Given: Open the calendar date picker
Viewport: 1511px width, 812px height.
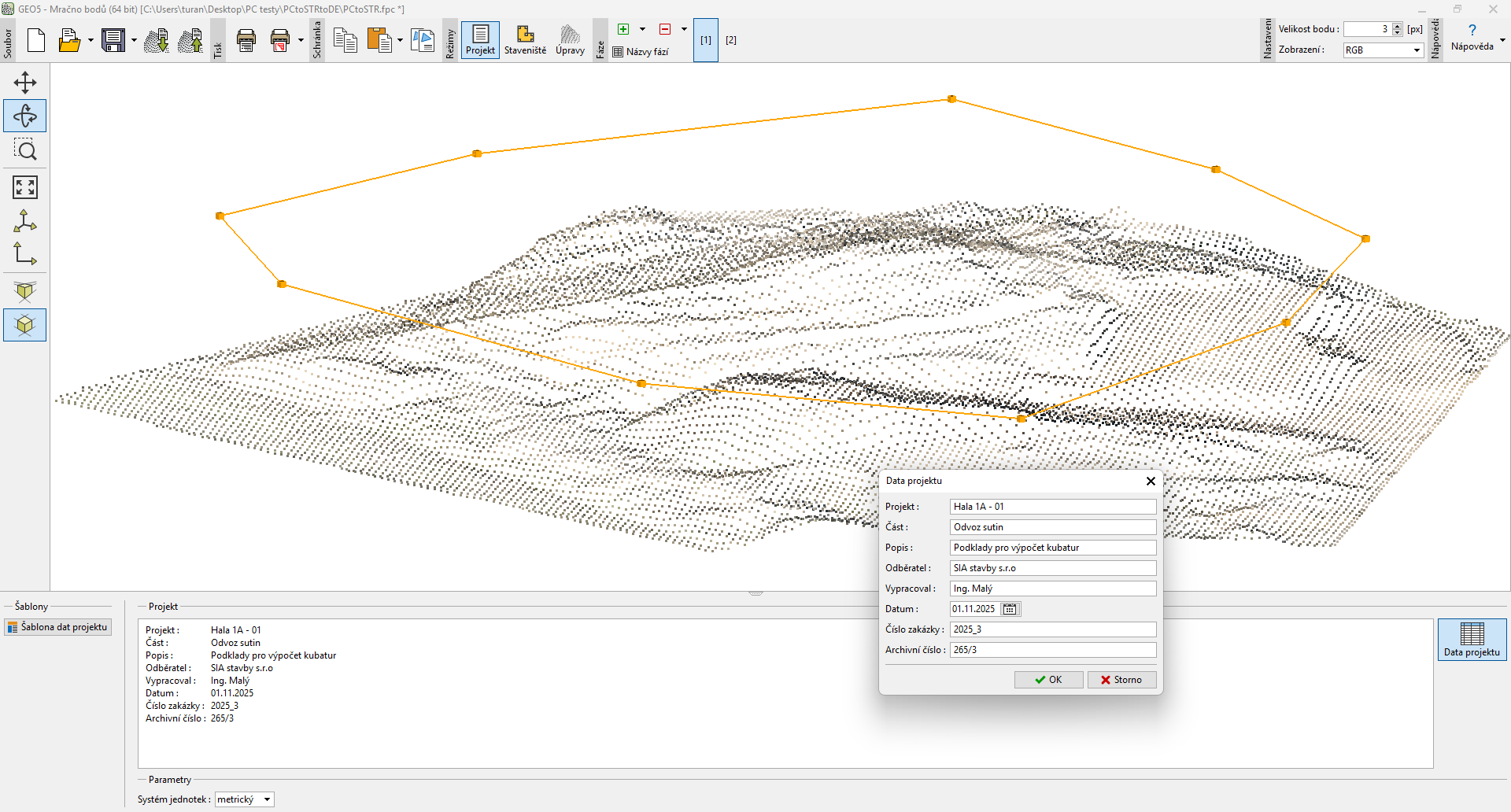Looking at the screenshot, I should (1010, 609).
